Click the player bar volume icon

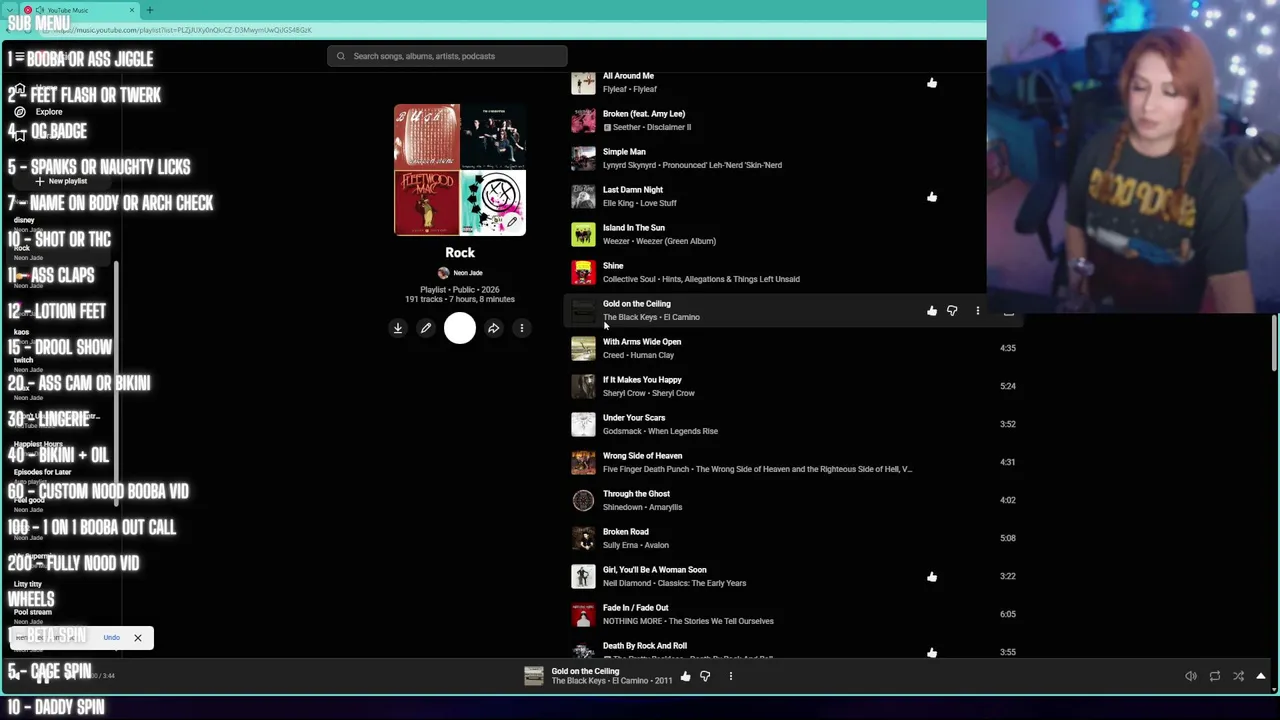(x=1191, y=677)
